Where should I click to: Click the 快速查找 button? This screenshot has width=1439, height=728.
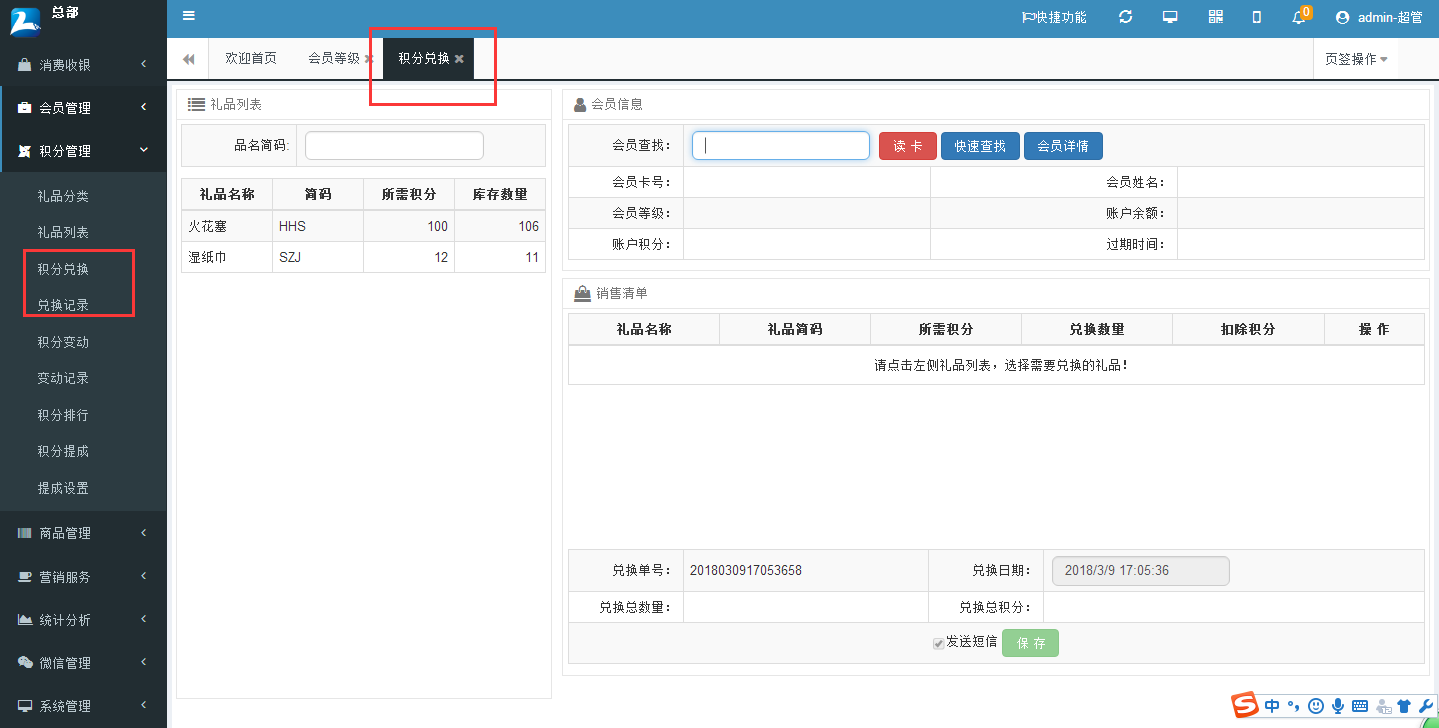point(979,146)
